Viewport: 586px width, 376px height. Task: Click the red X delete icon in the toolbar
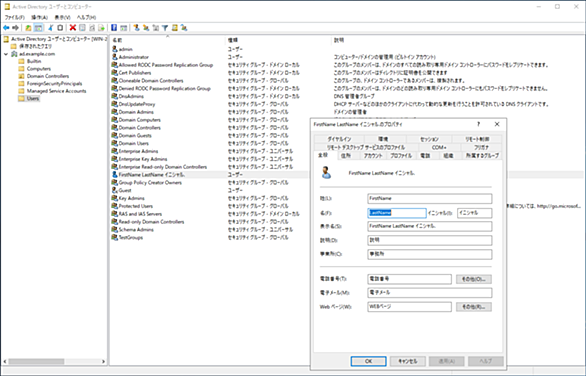pyautogui.click(x=73, y=28)
